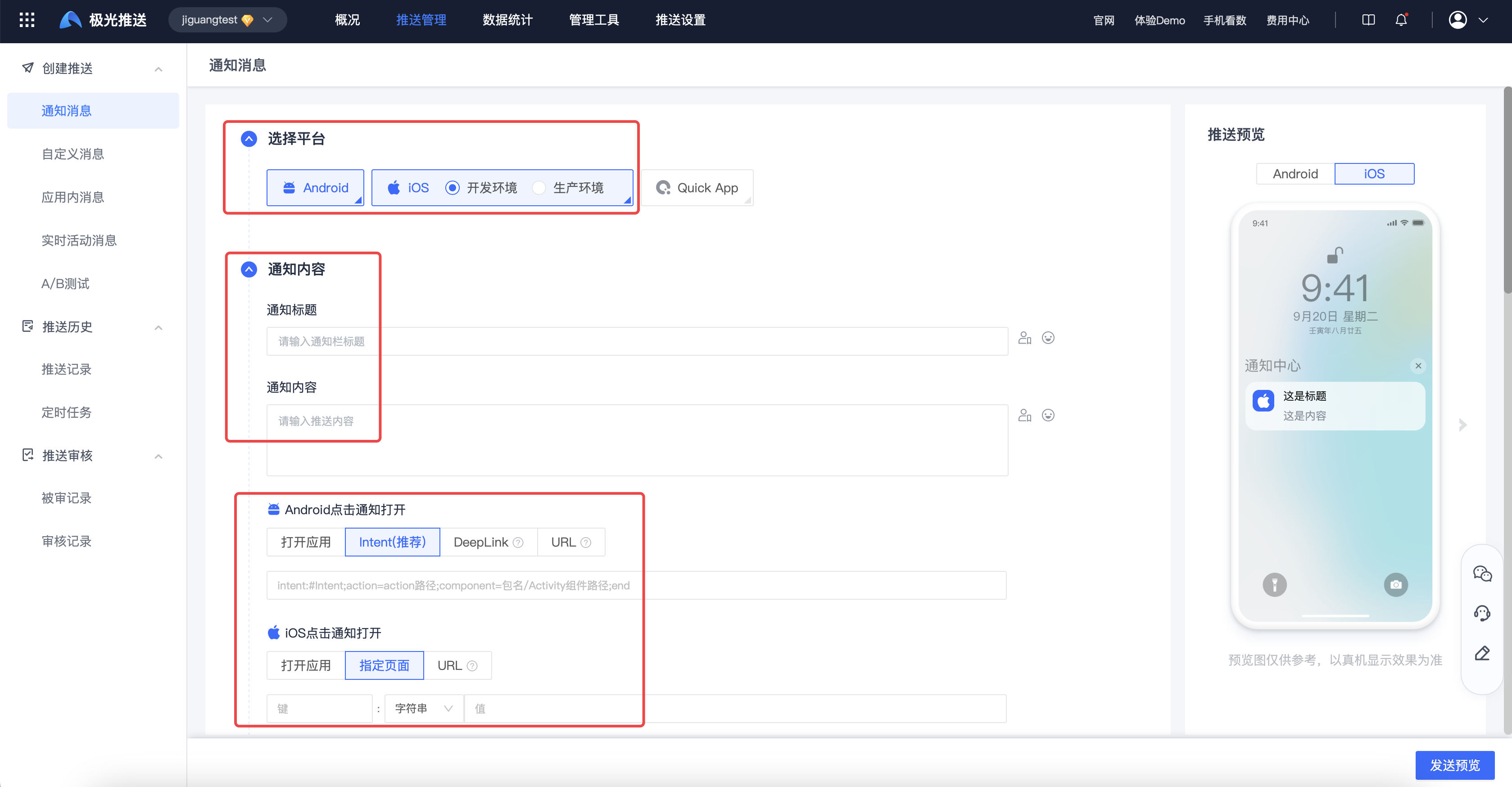
Task: Open the customer service headset icon
Action: [1482, 613]
